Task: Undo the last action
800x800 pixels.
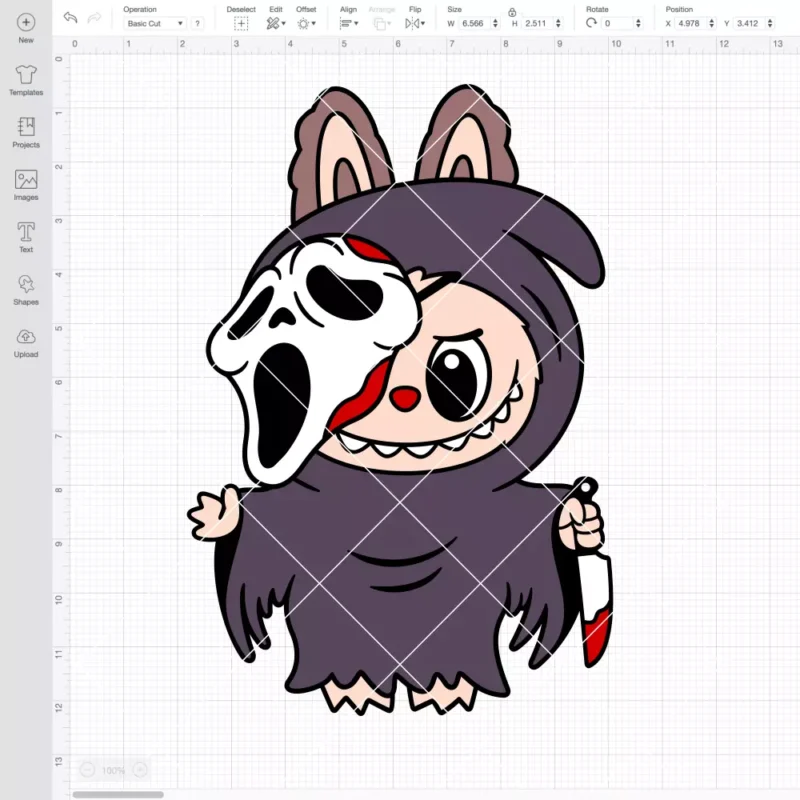Action: [70, 17]
